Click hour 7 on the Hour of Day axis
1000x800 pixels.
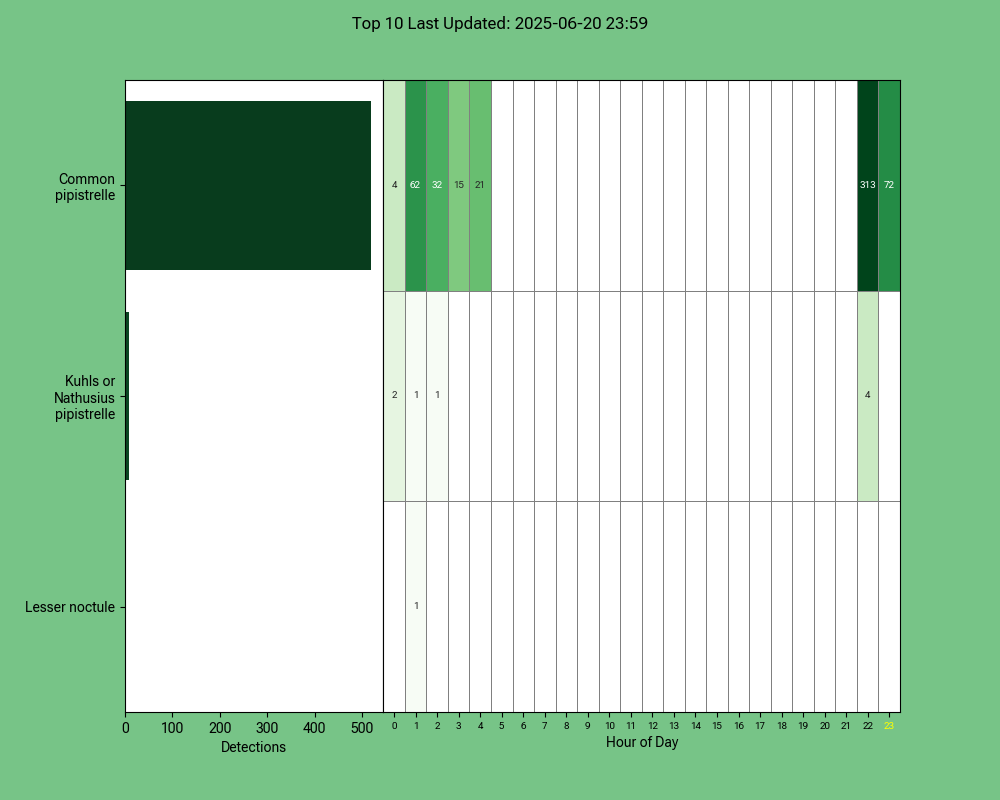(x=545, y=726)
